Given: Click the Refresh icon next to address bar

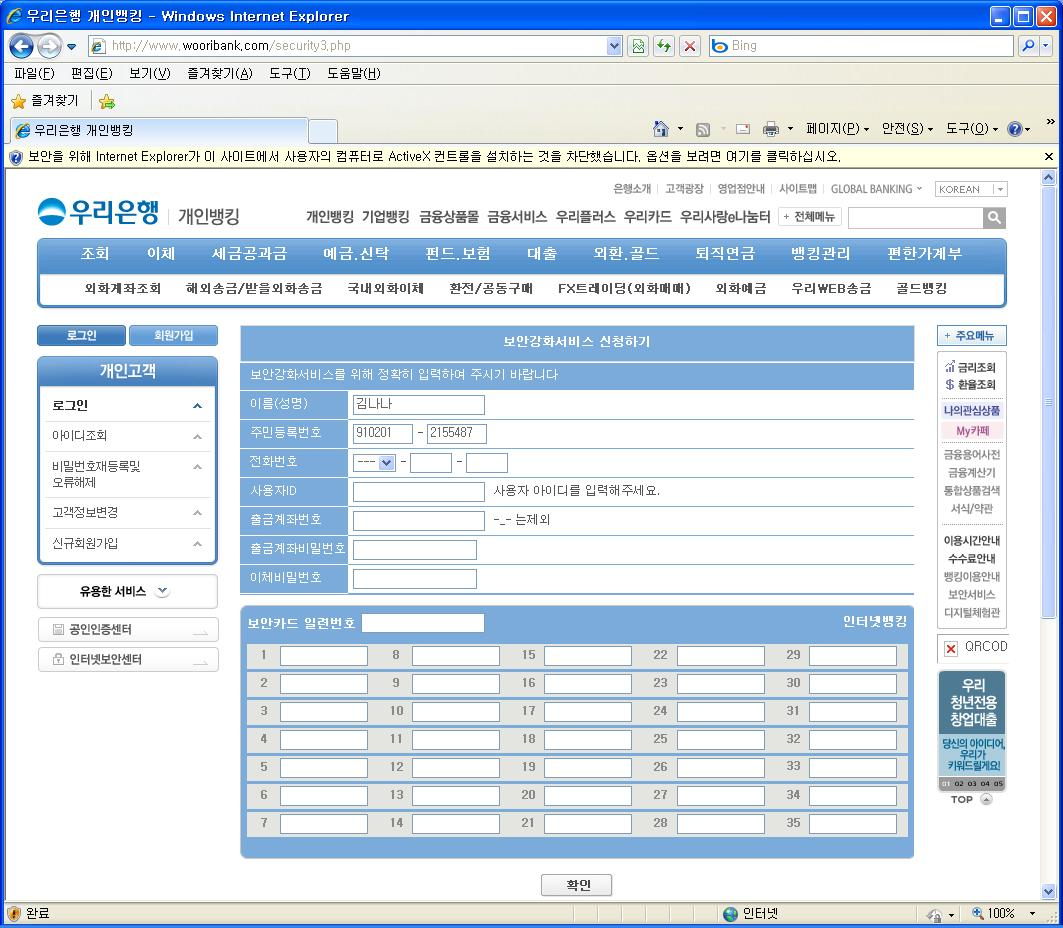Looking at the screenshot, I should point(664,45).
